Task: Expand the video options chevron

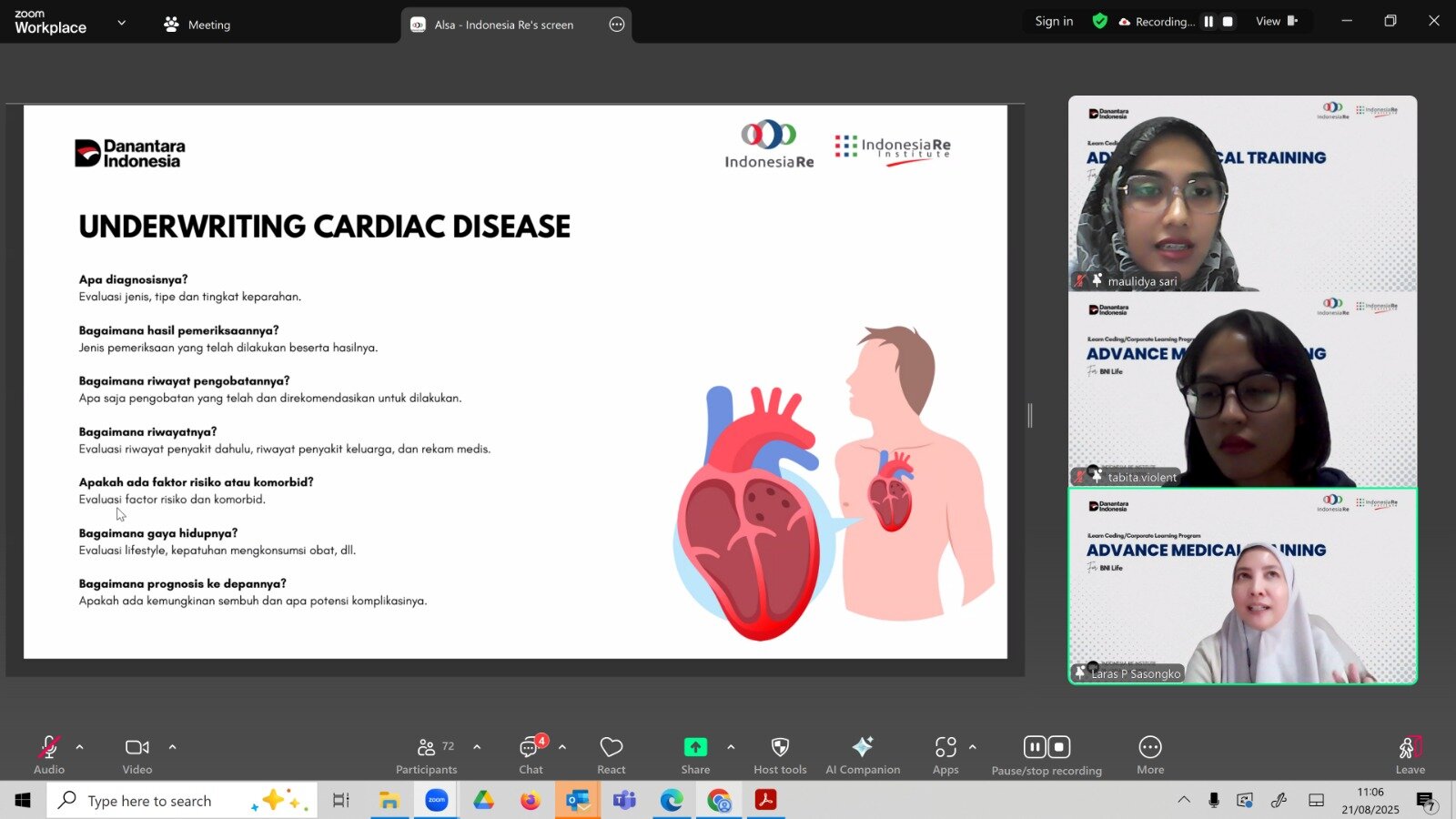Action: (173, 747)
